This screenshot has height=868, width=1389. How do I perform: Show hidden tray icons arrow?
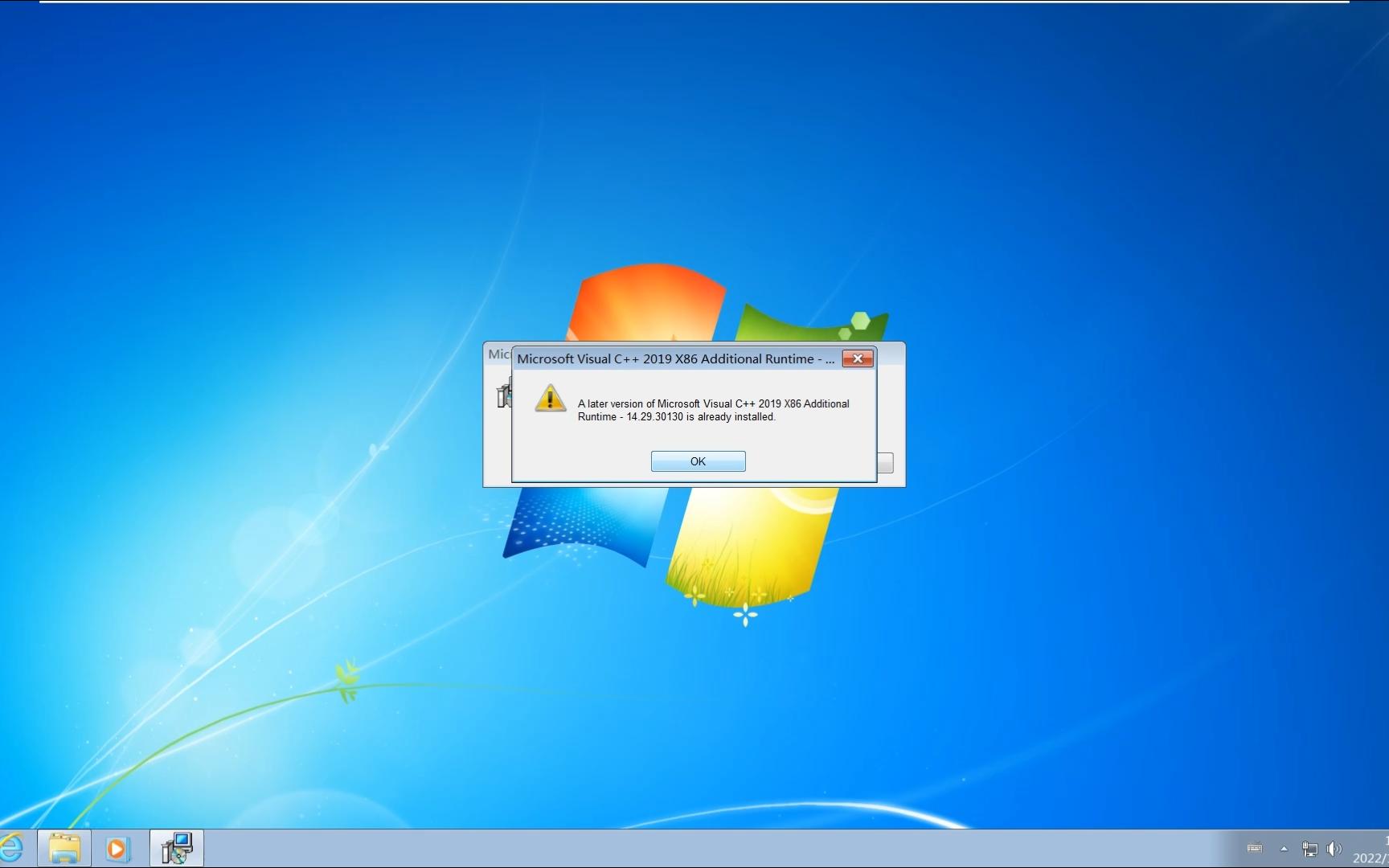tap(1284, 849)
